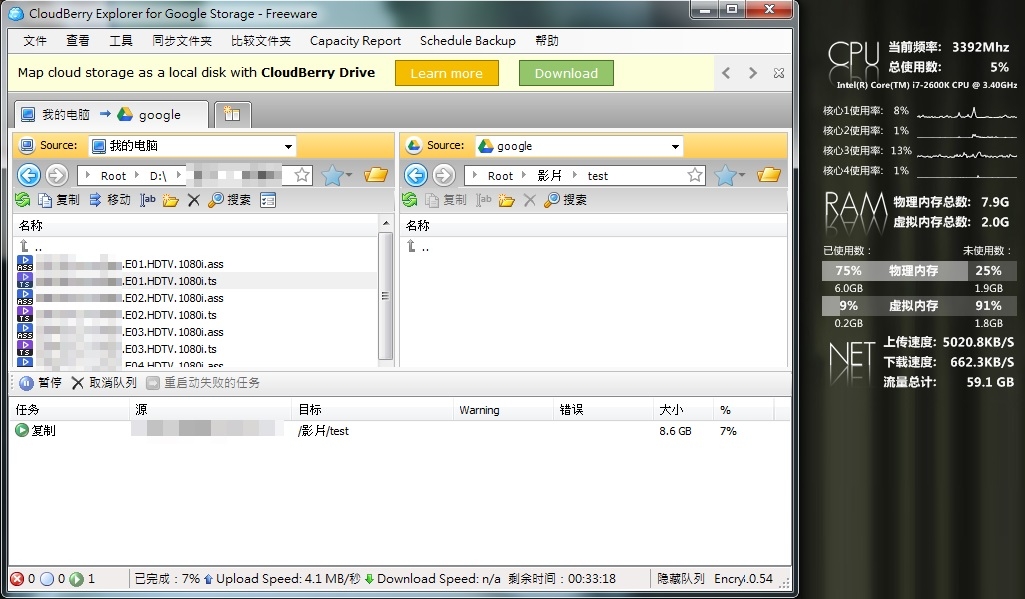Open the left Source 我的电脑 dropdown
Image resolution: width=1025 pixels, height=599 pixels.
click(x=288, y=146)
